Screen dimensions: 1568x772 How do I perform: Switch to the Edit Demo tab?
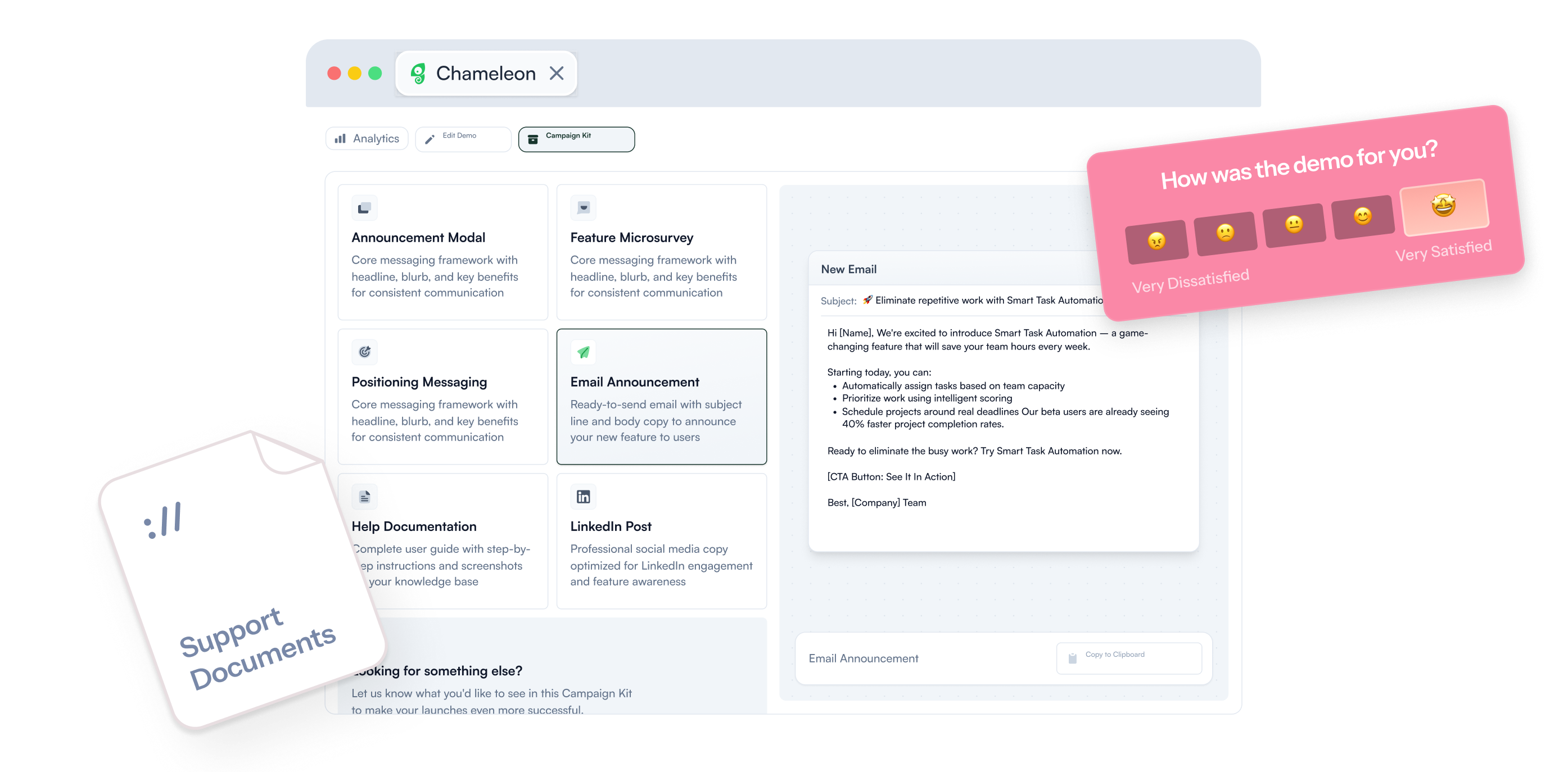point(463,139)
